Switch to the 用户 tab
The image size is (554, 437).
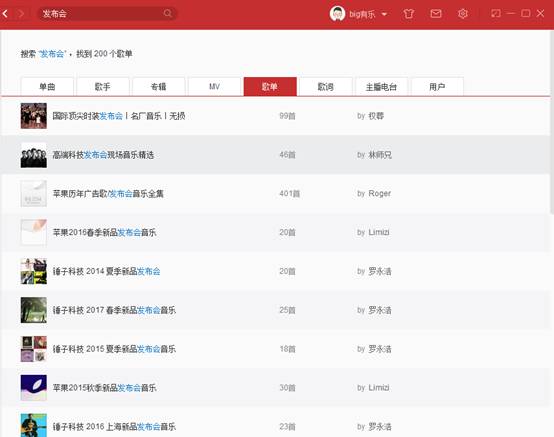(x=437, y=87)
